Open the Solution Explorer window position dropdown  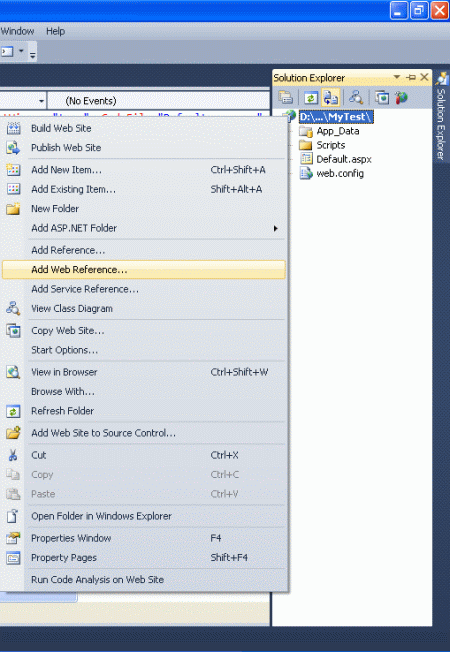(x=397, y=77)
